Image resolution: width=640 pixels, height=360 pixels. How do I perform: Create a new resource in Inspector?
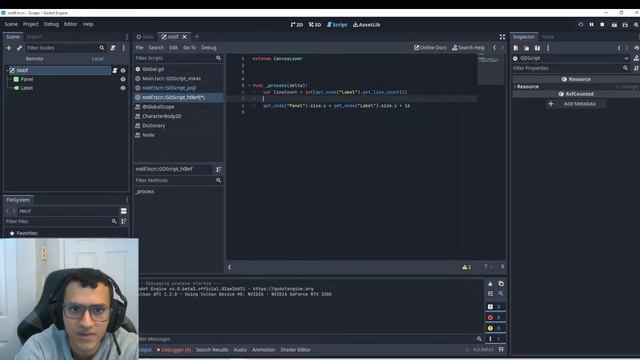pos(516,48)
